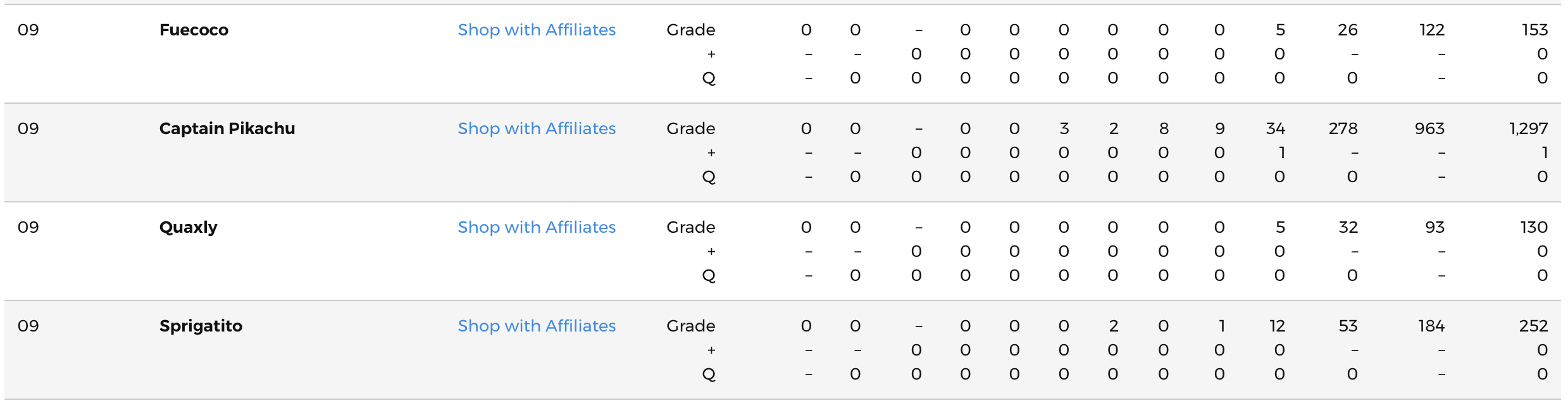Open Shop with Affiliates link for Sprigatito
1568x403 pixels.
click(x=537, y=326)
